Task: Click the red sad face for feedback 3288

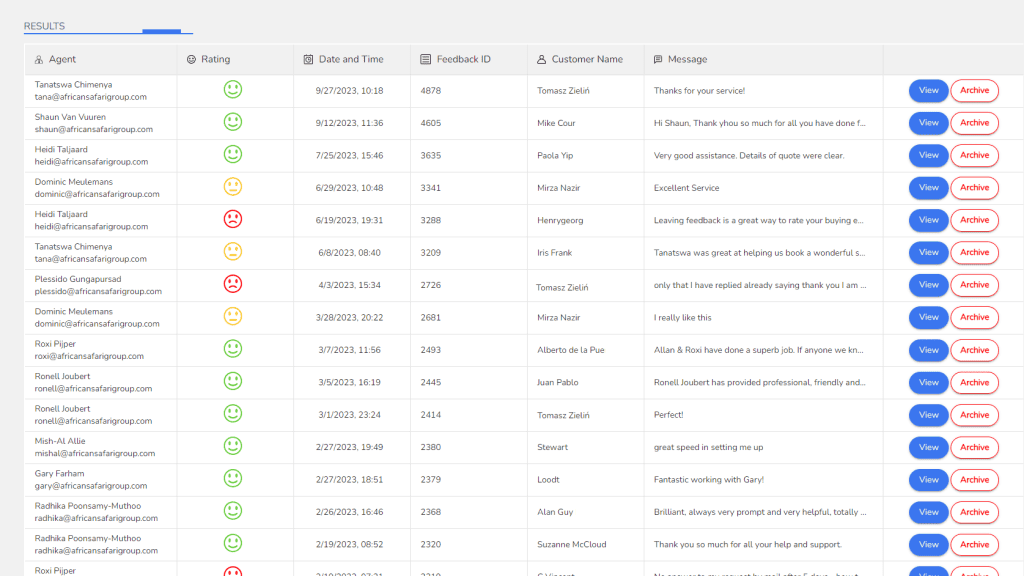Action: (x=233, y=219)
